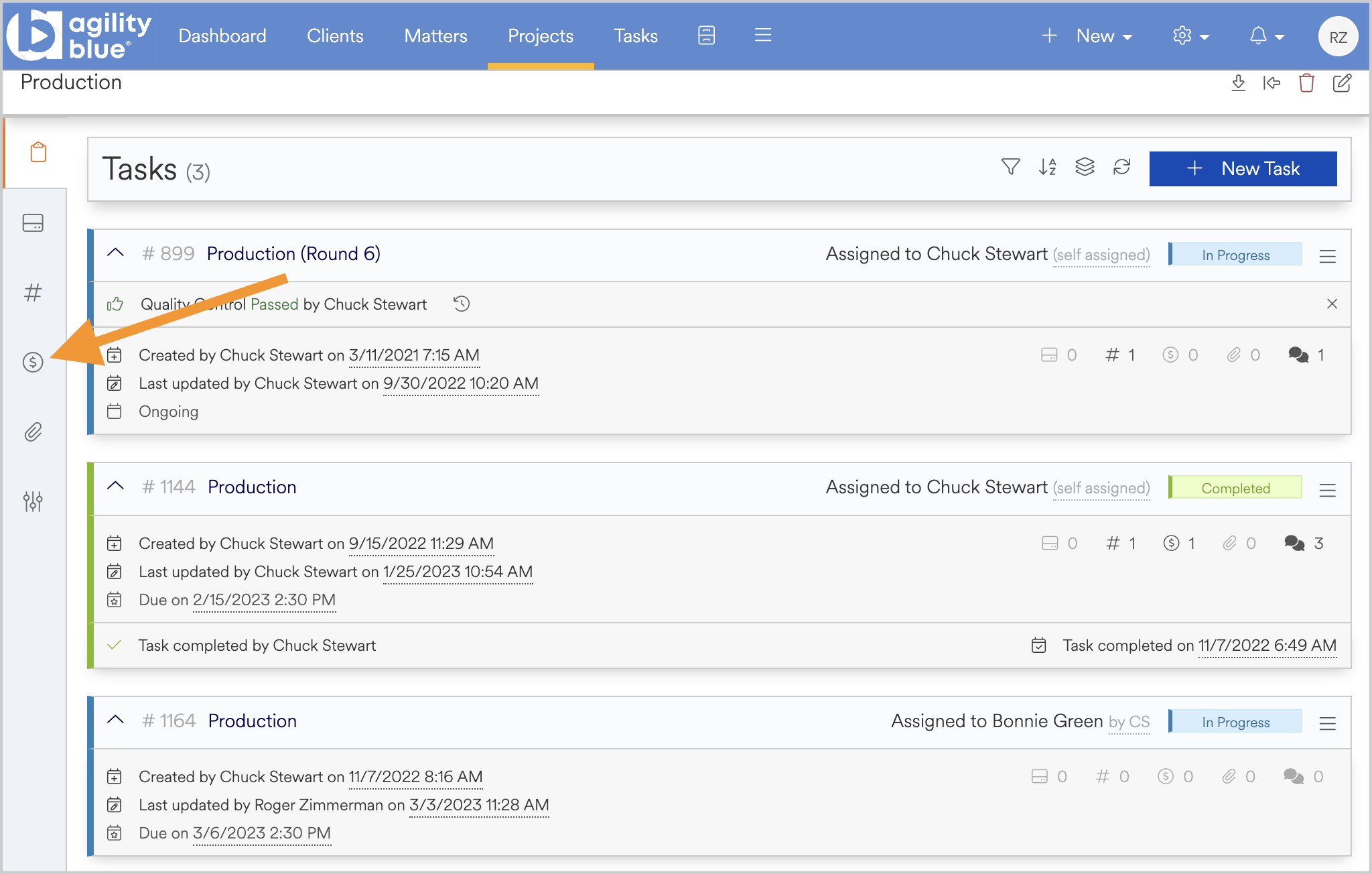
Task: Open task 1164 Production link
Action: (253, 721)
